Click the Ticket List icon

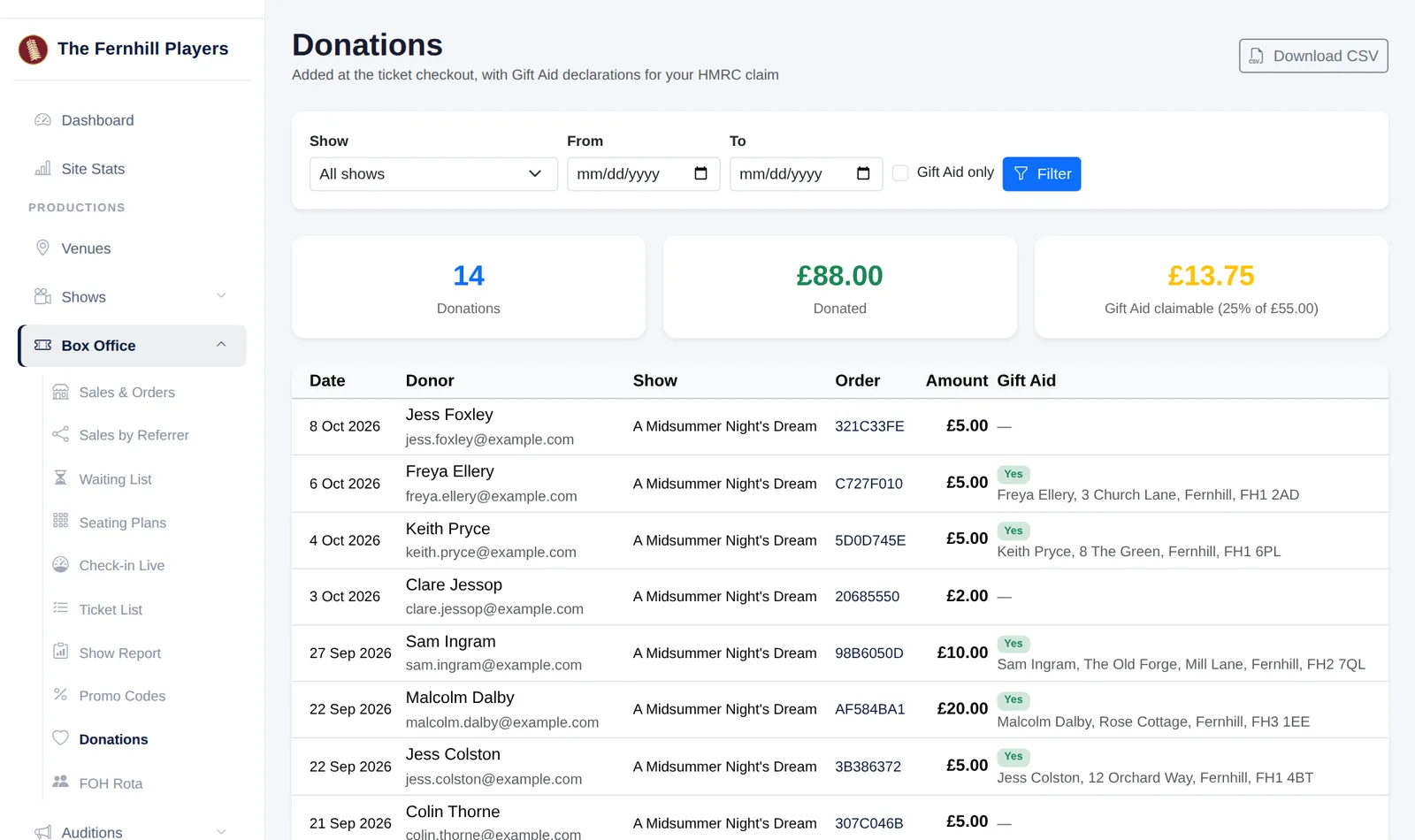tap(60, 608)
